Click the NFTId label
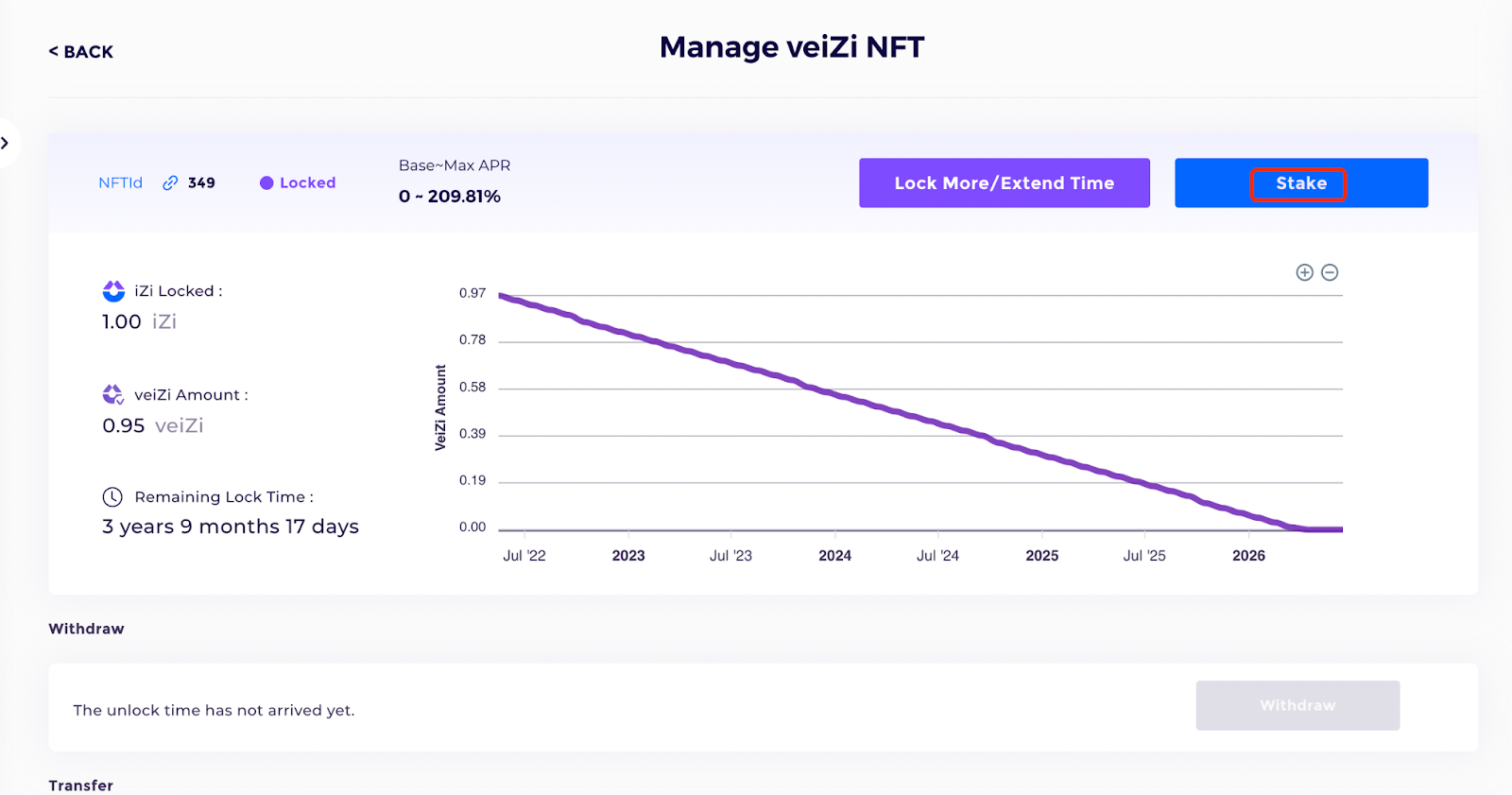Viewport: 1512px width, 795px height. click(120, 183)
